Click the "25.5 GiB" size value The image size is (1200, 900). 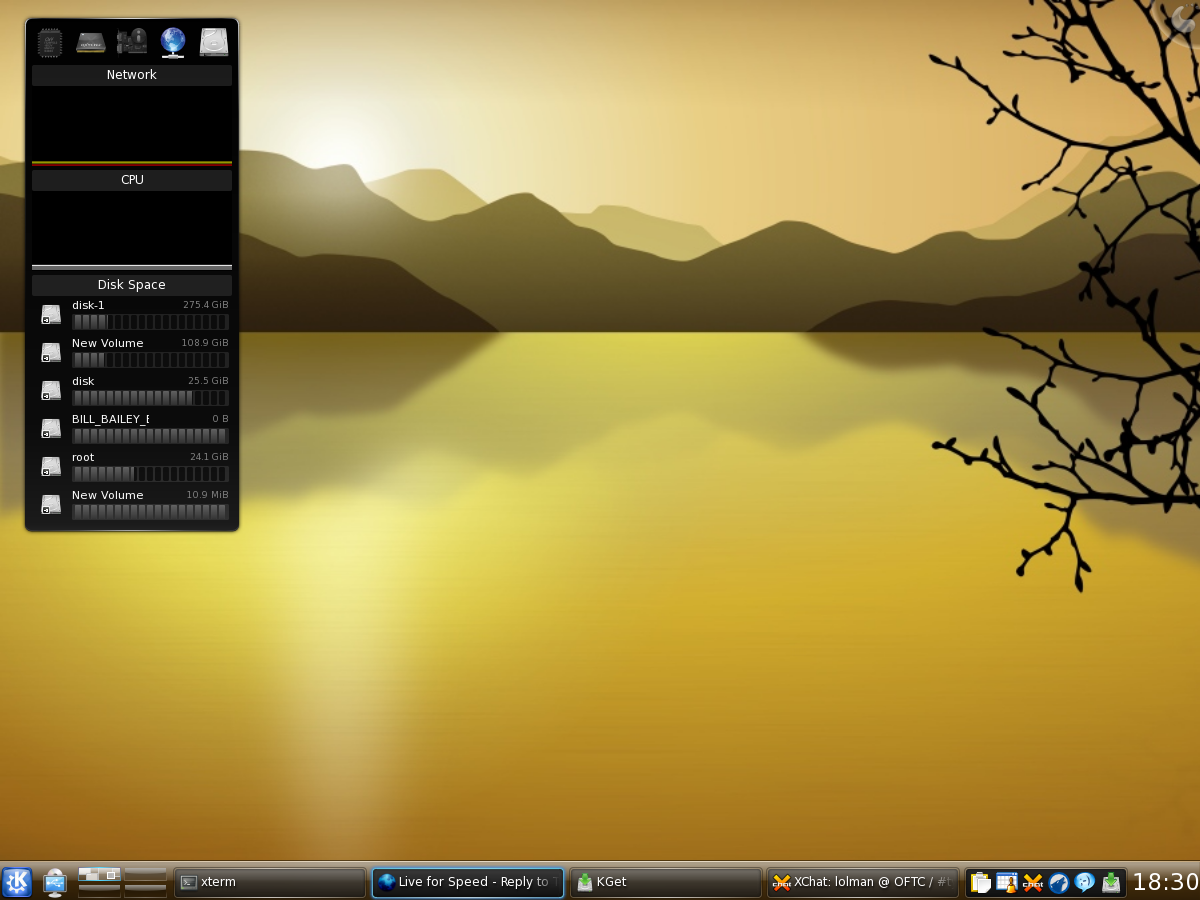pos(208,381)
